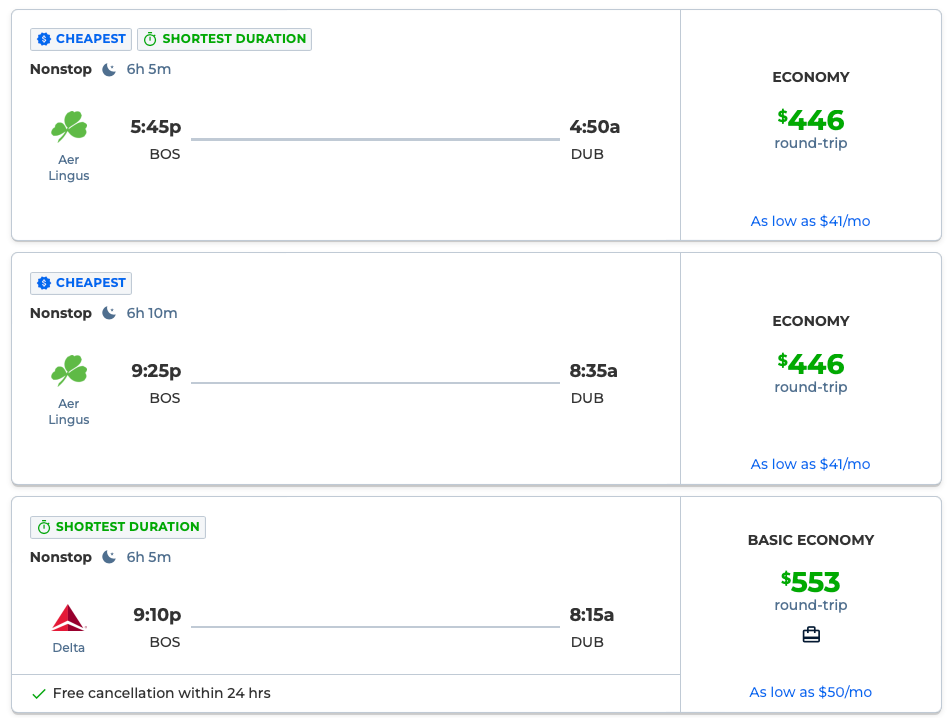Click the Delta airline logo
The image size is (948, 718).
[x=69, y=618]
